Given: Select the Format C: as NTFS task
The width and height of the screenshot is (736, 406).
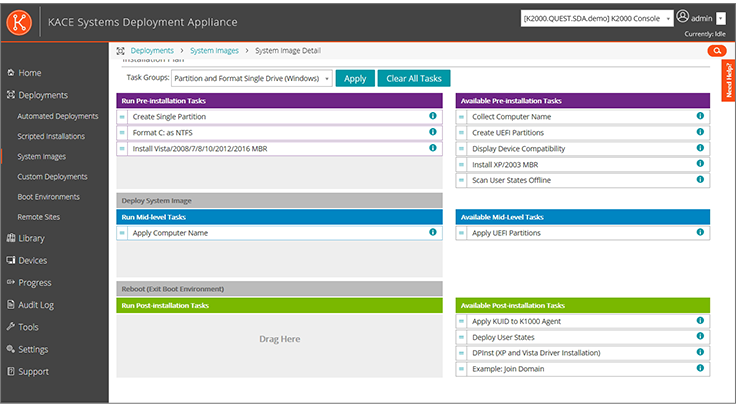Looking at the screenshot, I should click(x=279, y=133).
